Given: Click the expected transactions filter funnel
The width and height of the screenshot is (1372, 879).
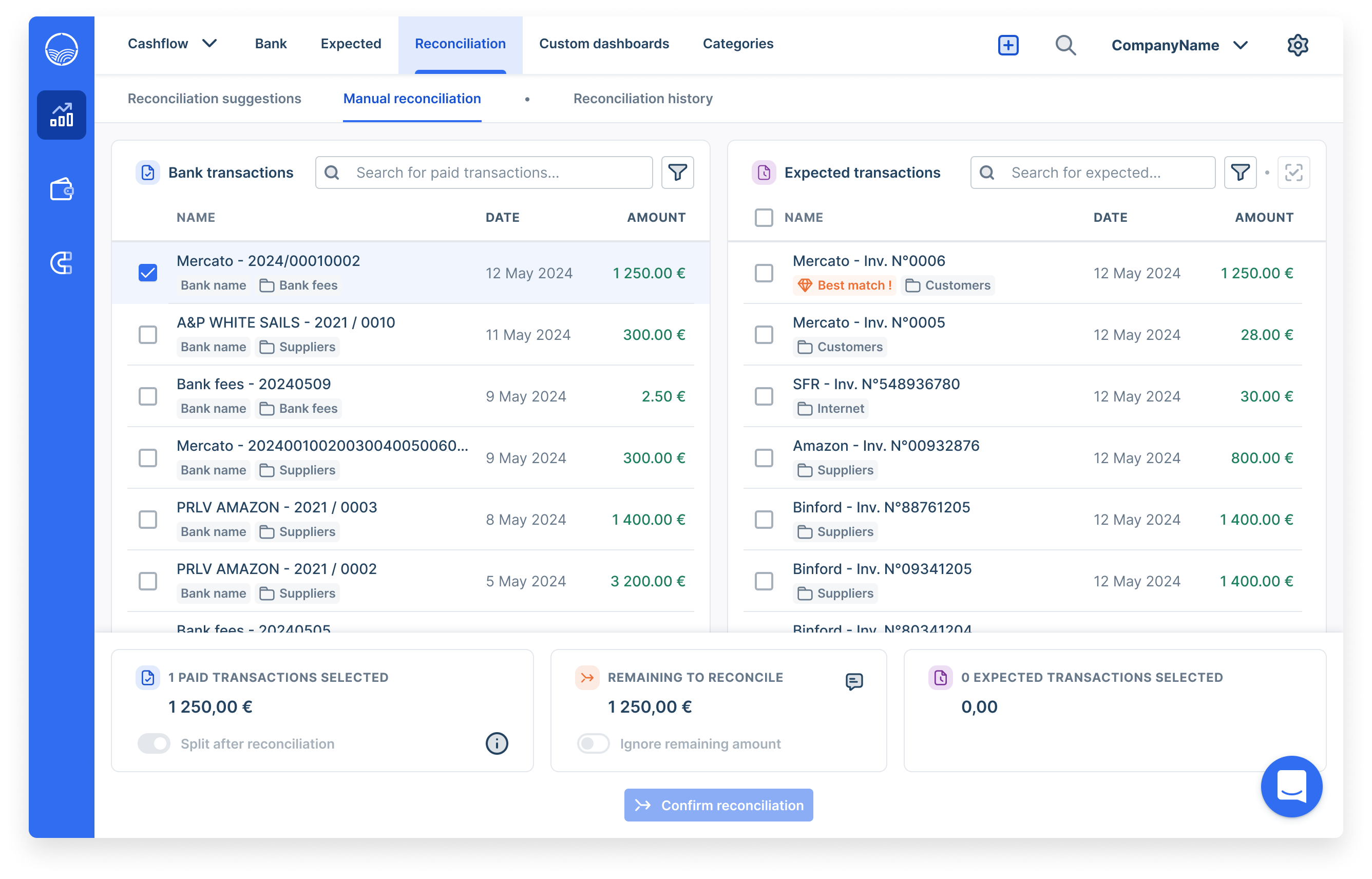Looking at the screenshot, I should tap(1240, 173).
